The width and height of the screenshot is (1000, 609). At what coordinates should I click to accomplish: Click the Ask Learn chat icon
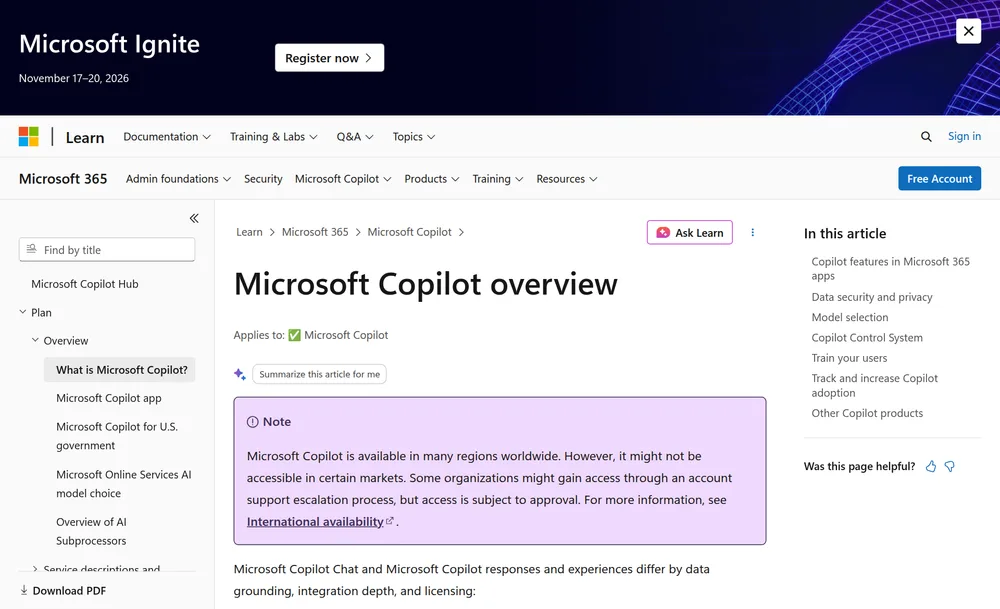click(x=663, y=233)
